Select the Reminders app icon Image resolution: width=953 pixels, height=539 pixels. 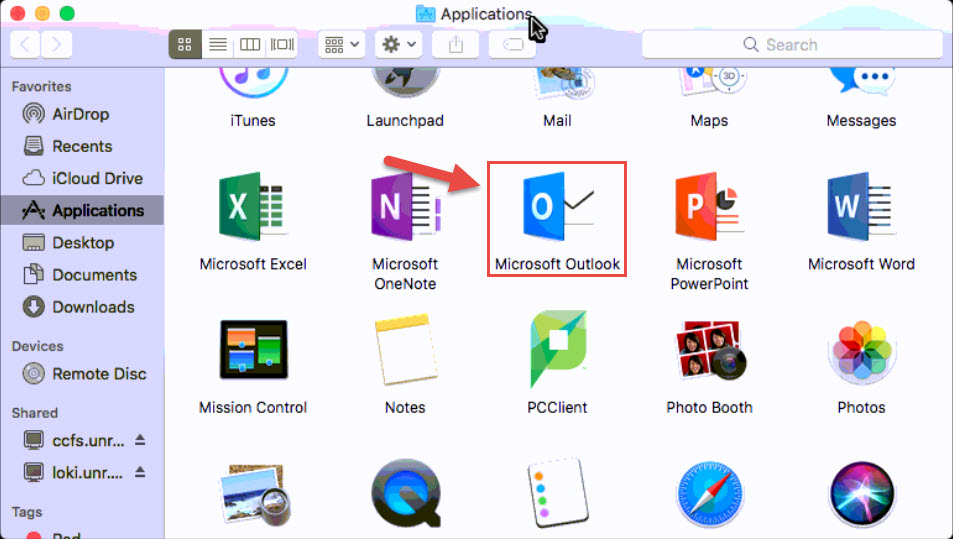(x=557, y=493)
